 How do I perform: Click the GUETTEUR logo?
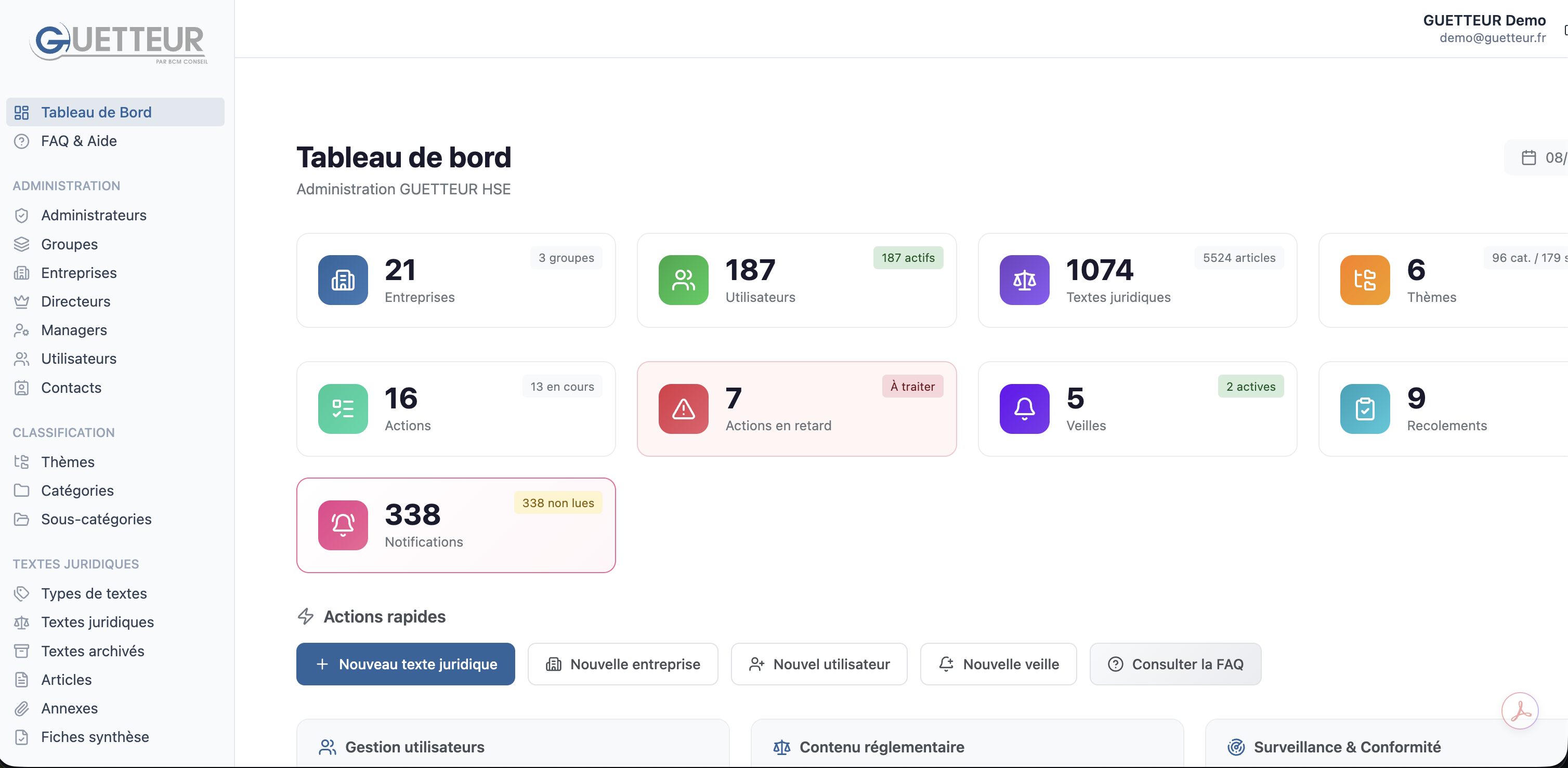point(119,43)
